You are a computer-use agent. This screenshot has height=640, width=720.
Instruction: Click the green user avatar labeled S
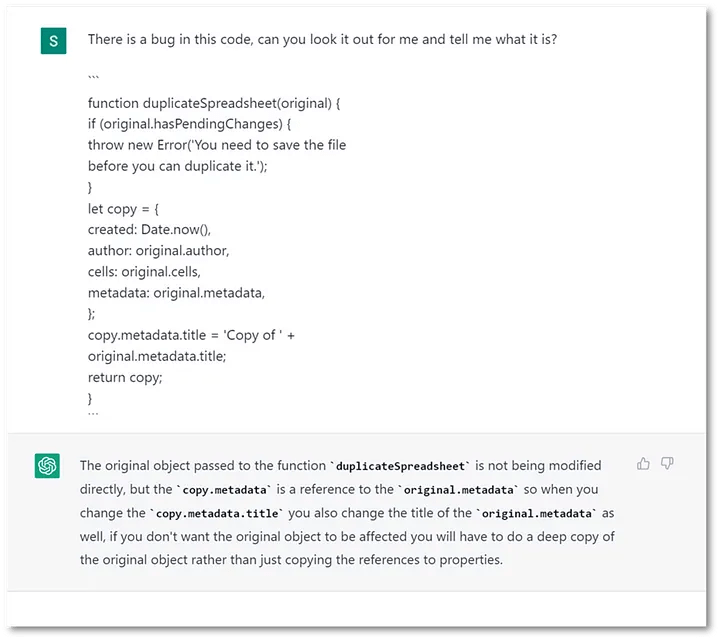[53, 41]
